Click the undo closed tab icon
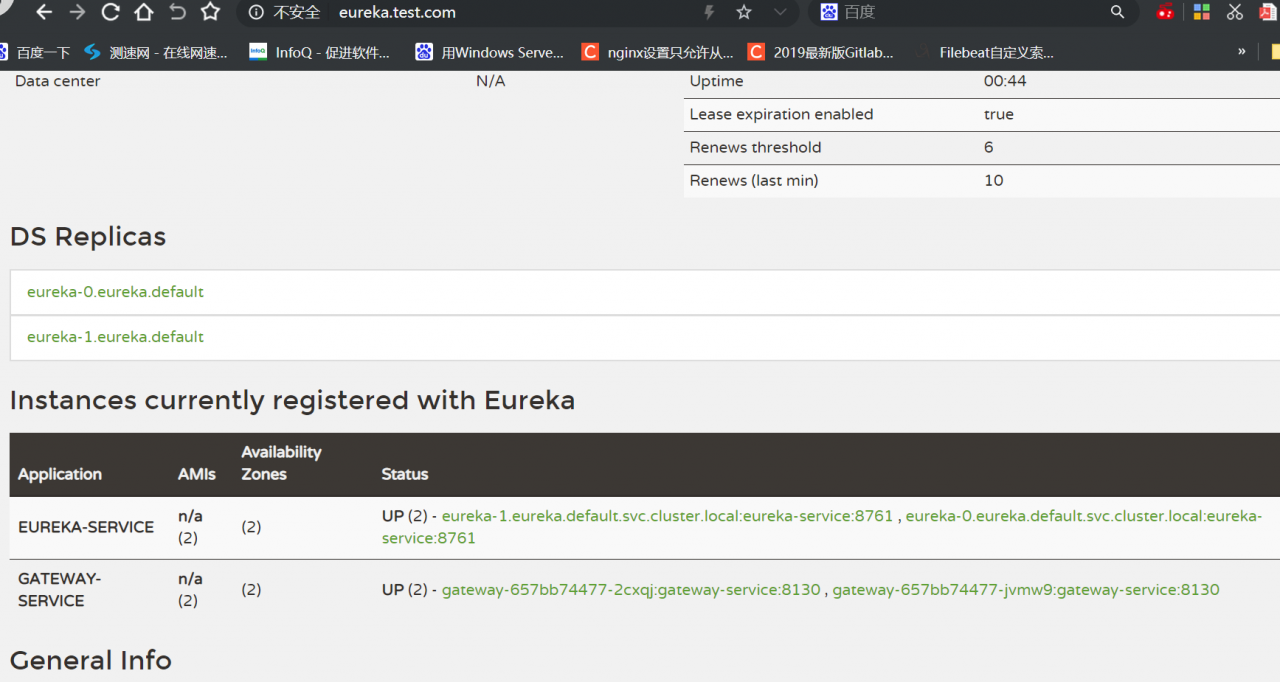This screenshot has height=682, width=1280. click(177, 12)
